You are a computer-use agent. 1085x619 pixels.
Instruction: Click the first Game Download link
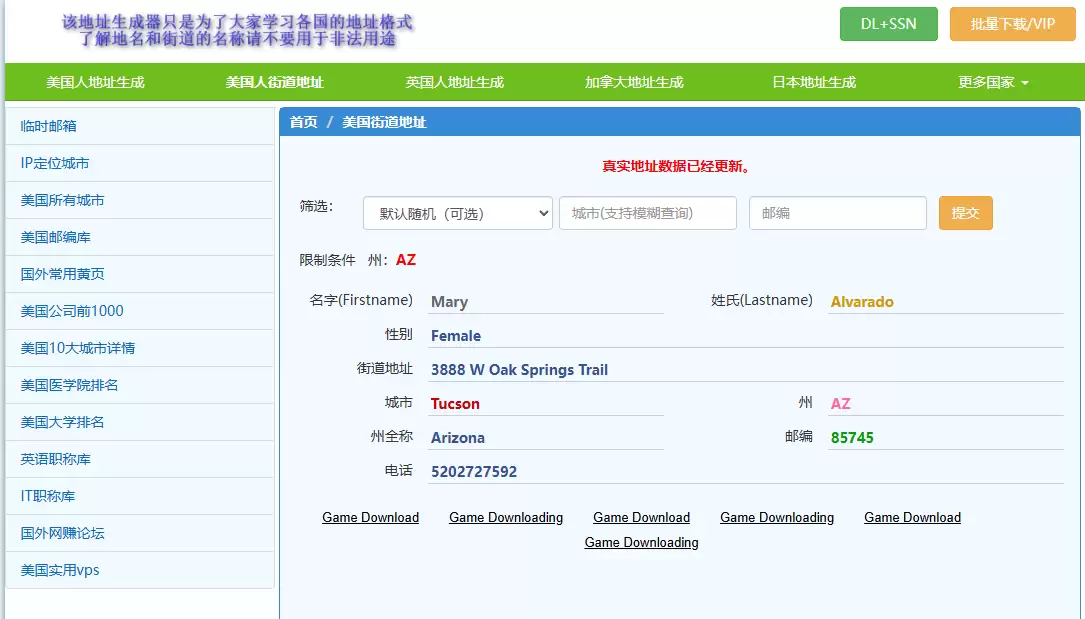pyautogui.click(x=370, y=517)
